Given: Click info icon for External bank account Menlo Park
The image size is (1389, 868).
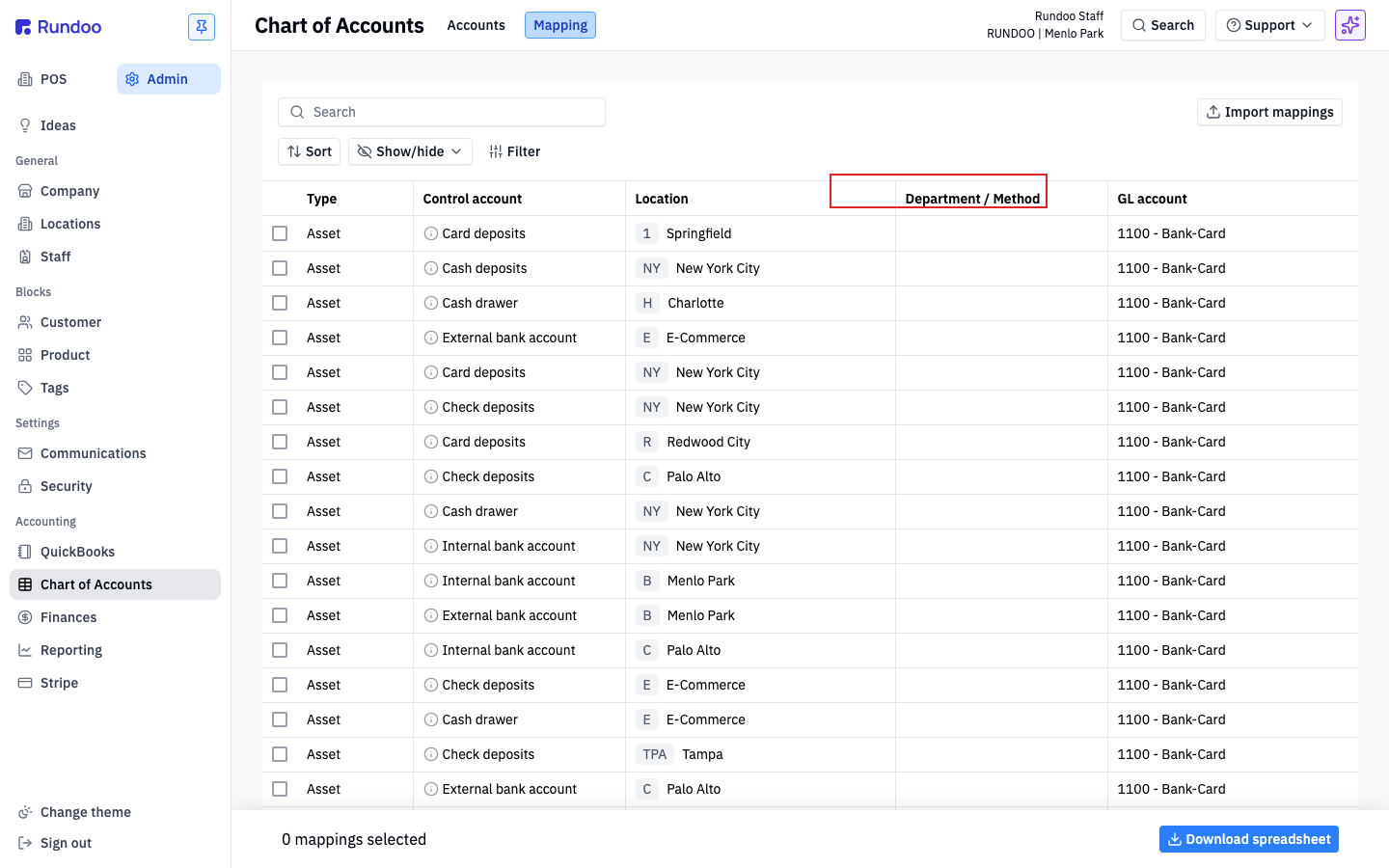Looking at the screenshot, I should click(x=431, y=615).
